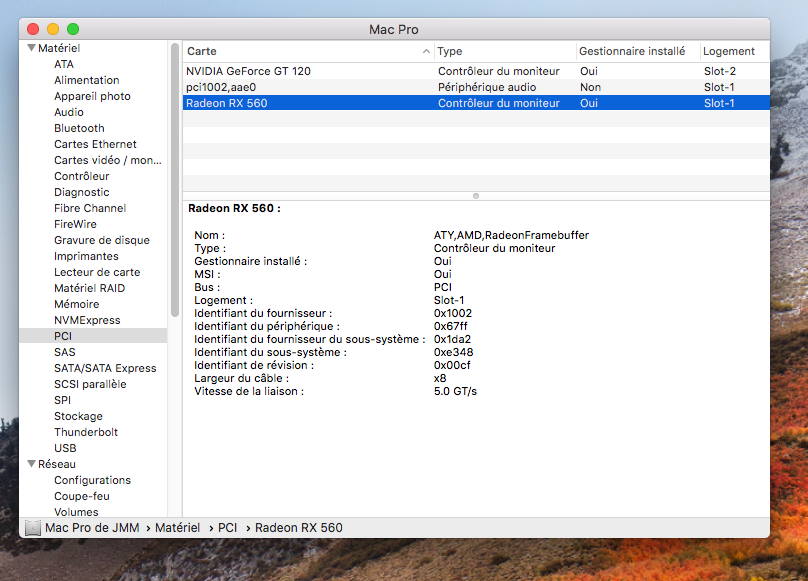
Task: Click Radeon RX 560 in path bar
Action: (298, 528)
